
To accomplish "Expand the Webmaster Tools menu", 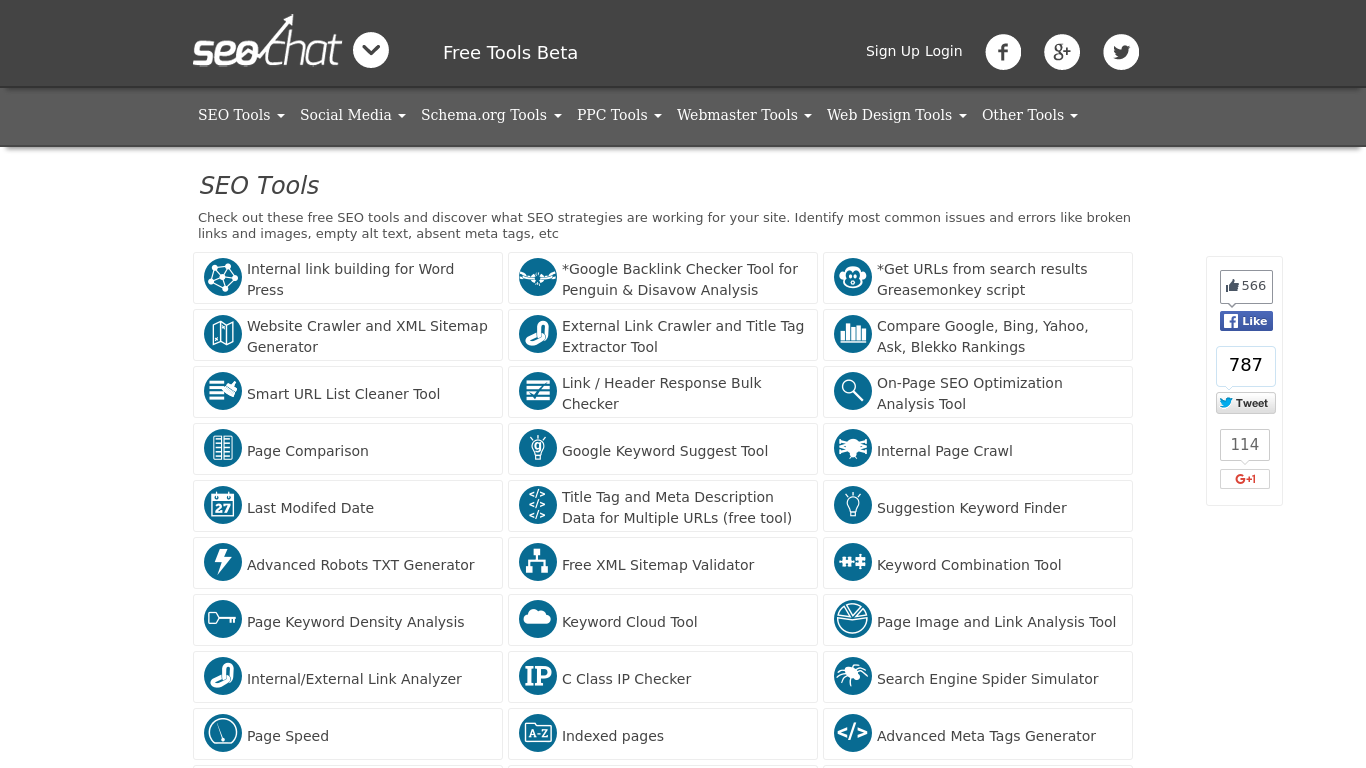I will tap(744, 115).
